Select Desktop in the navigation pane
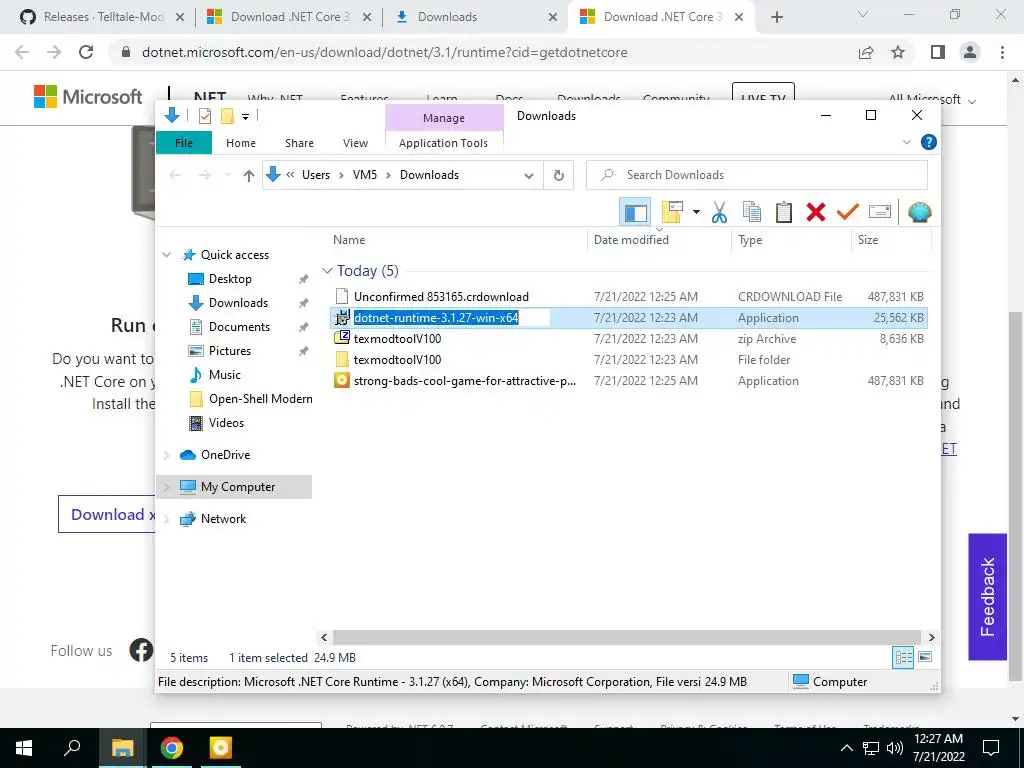Image resolution: width=1024 pixels, height=768 pixels. (230, 279)
